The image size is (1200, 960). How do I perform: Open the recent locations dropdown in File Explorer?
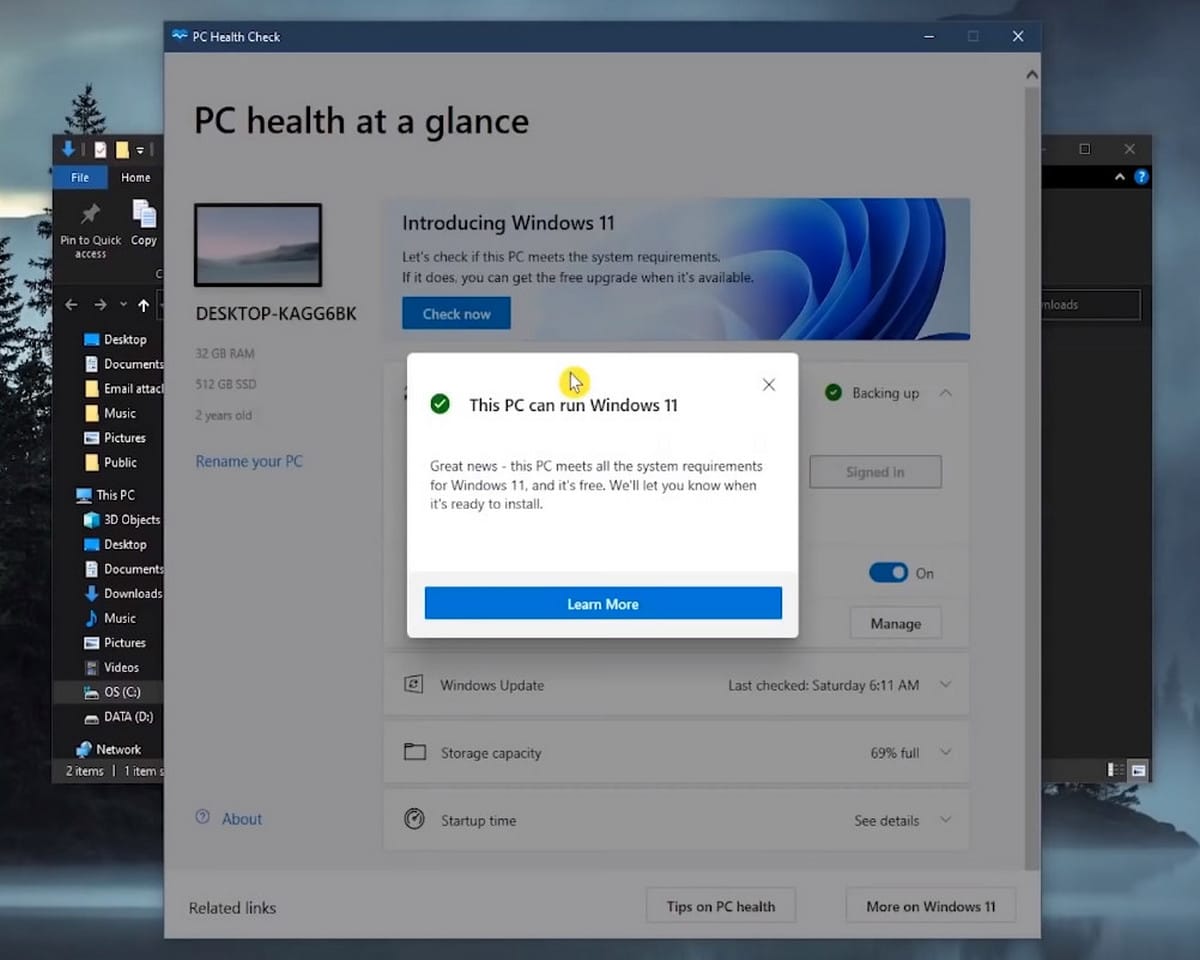[123, 305]
